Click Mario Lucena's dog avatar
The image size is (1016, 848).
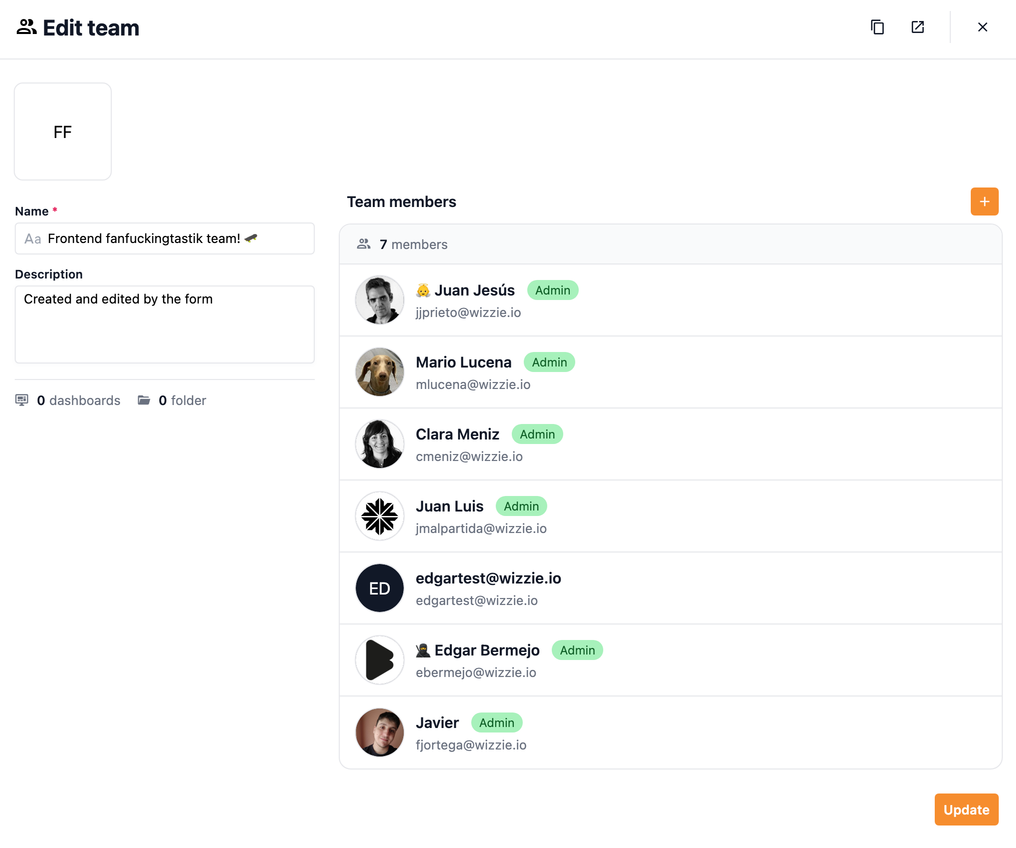pos(379,372)
